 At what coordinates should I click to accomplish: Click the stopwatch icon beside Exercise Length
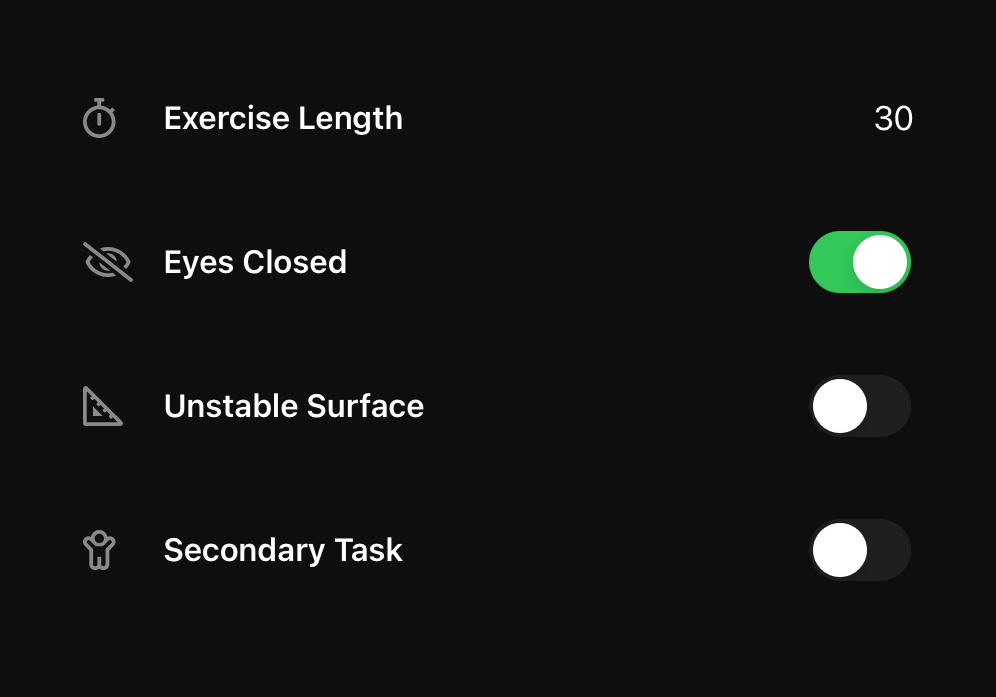99,117
